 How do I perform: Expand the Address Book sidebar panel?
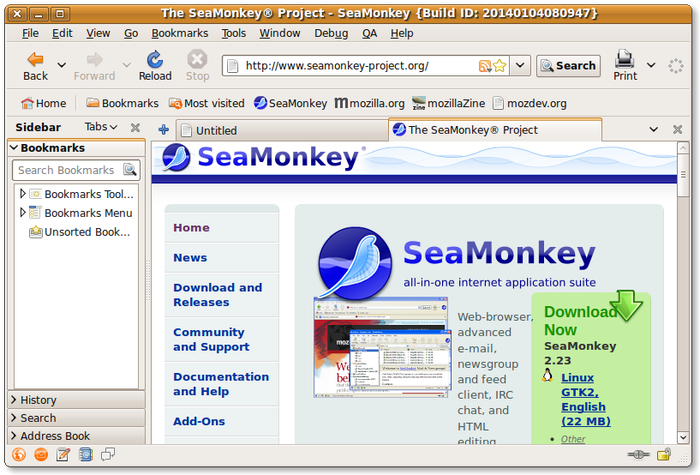(x=76, y=435)
